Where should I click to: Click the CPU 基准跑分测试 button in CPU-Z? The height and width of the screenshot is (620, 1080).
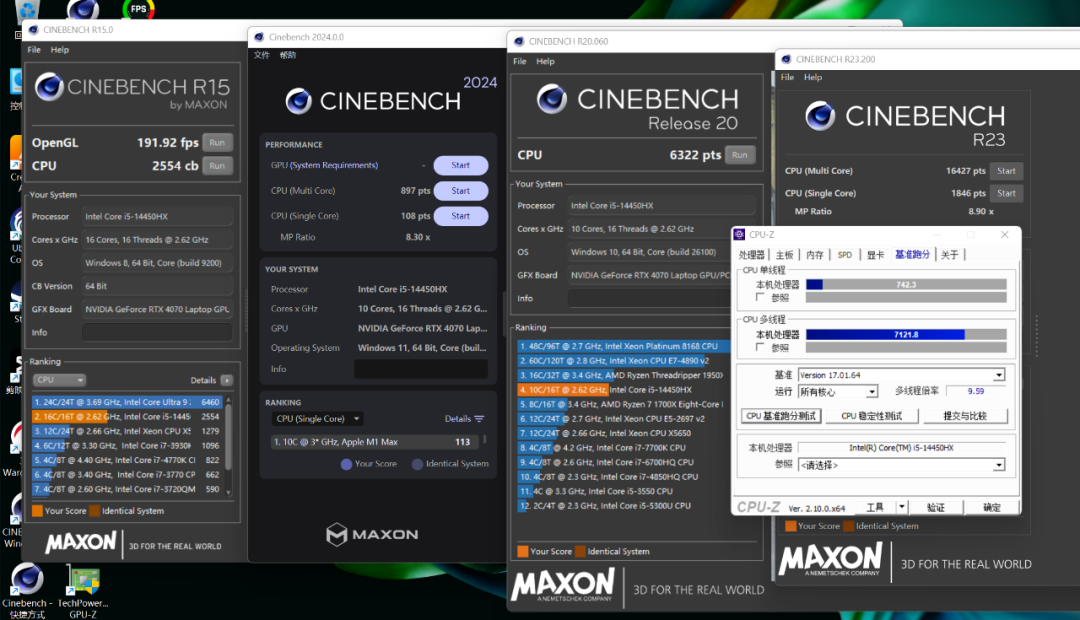(781, 416)
